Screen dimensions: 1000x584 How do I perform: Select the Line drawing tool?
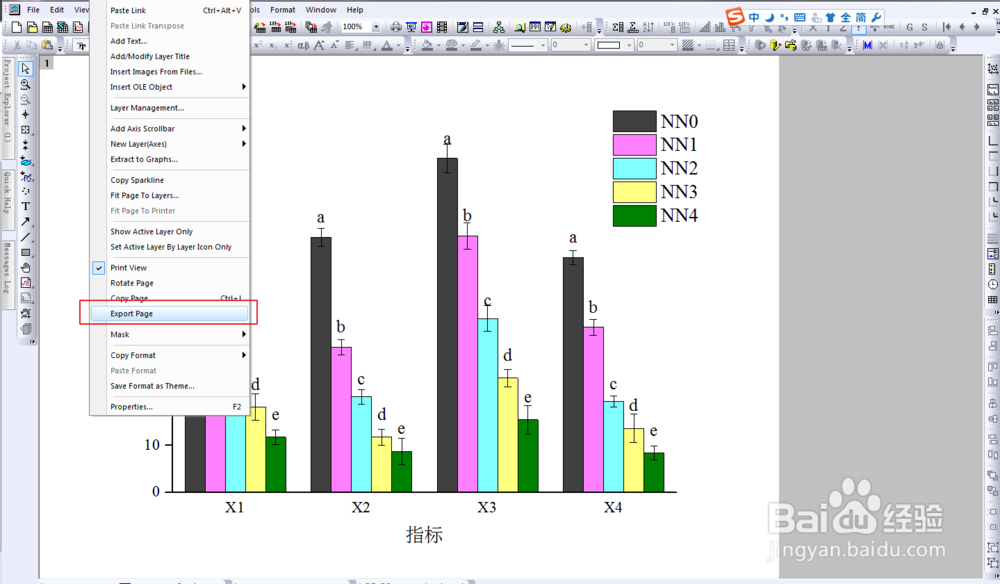pos(26,237)
